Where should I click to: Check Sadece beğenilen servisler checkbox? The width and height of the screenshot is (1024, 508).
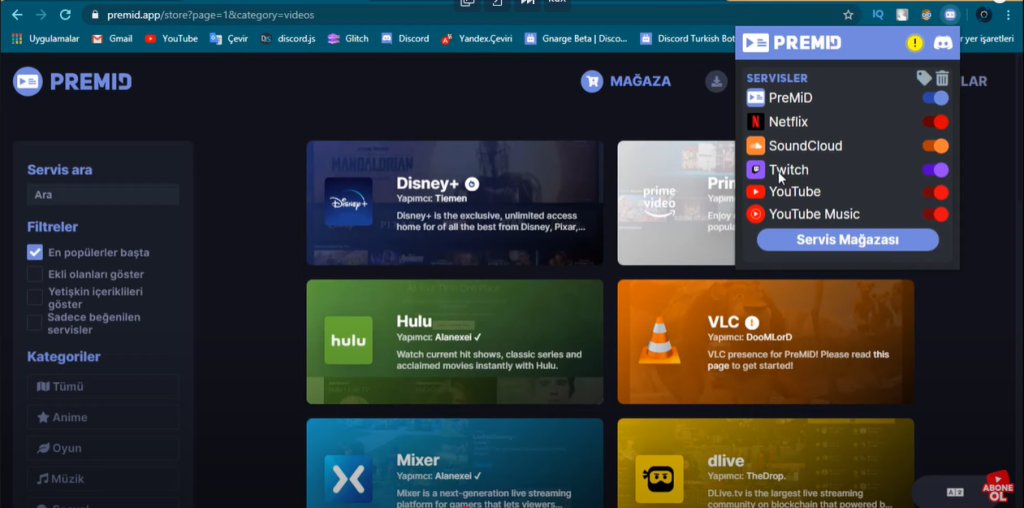pos(35,323)
